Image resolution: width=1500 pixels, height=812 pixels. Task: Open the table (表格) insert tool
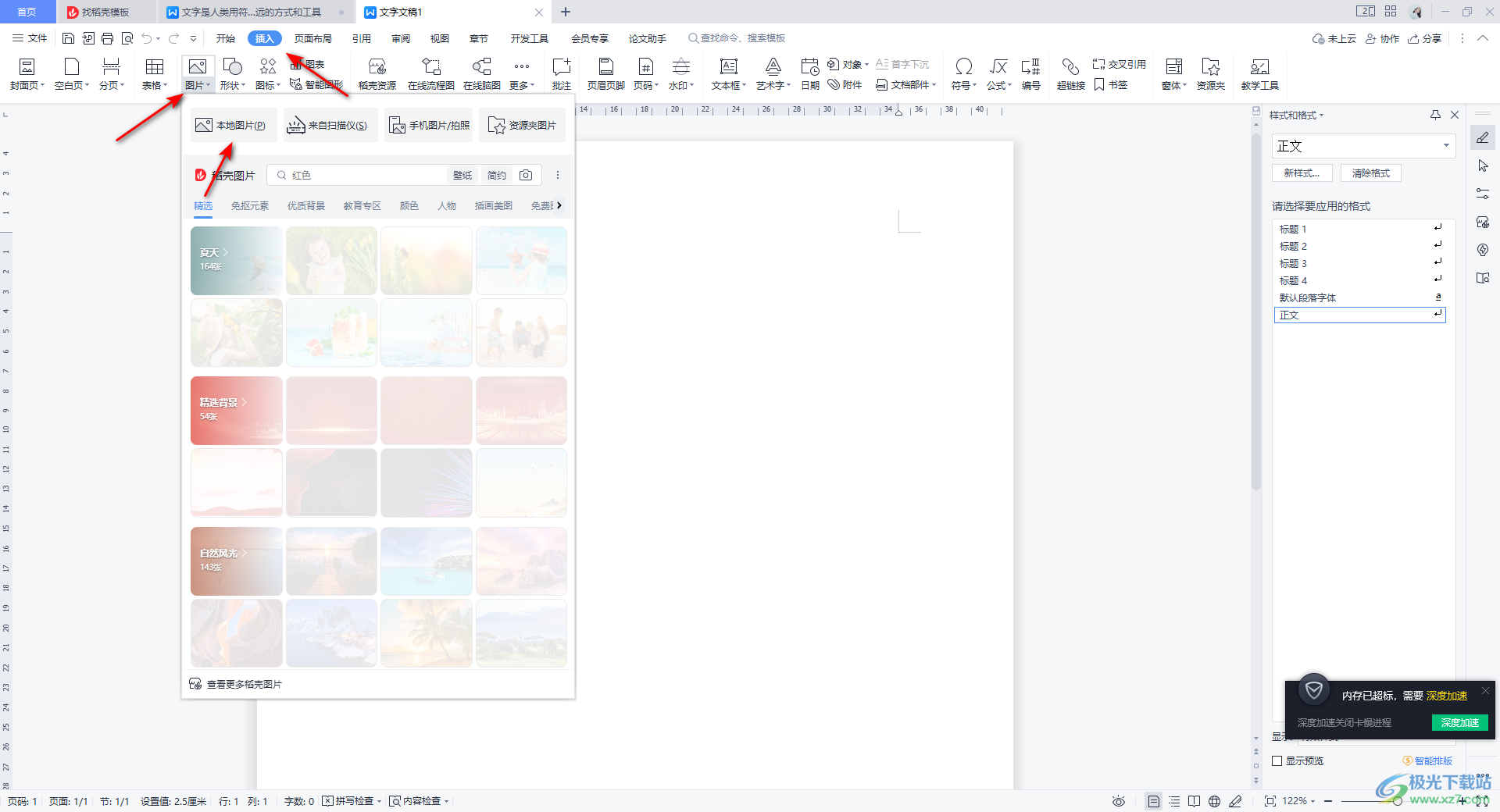(x=155, y=75)
